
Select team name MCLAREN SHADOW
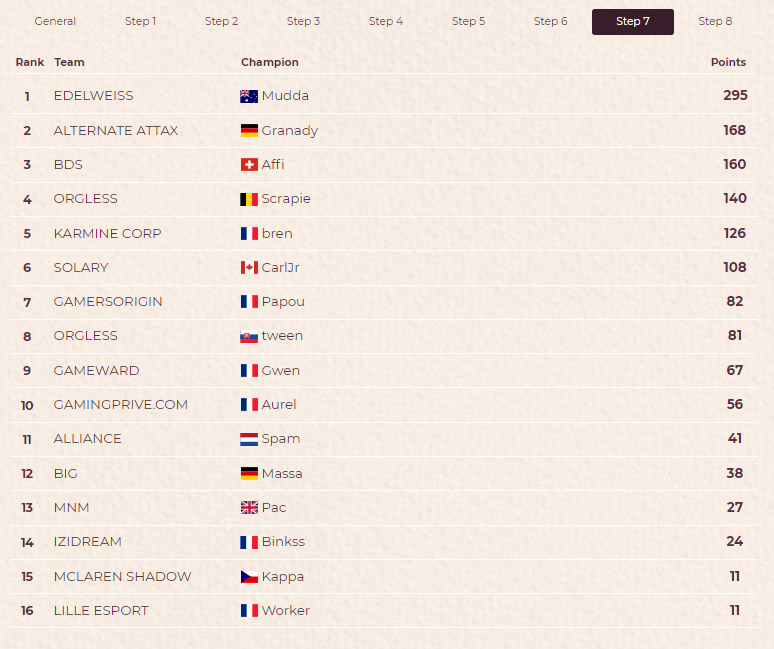122,576
